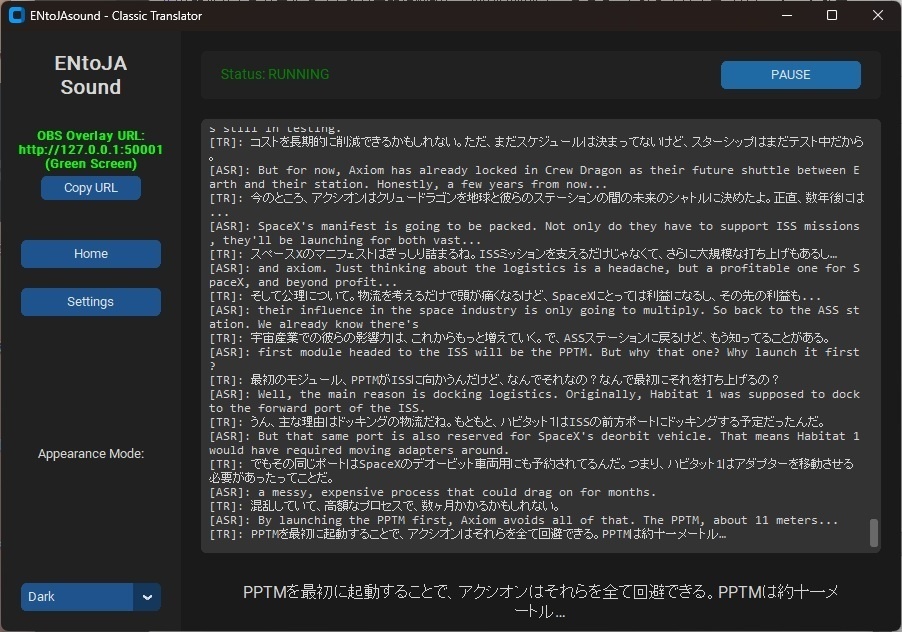The width and height of the screenshot is (902, 632).
Task: Minimize the Classic Translator window
Action: (x=786, y=16)
